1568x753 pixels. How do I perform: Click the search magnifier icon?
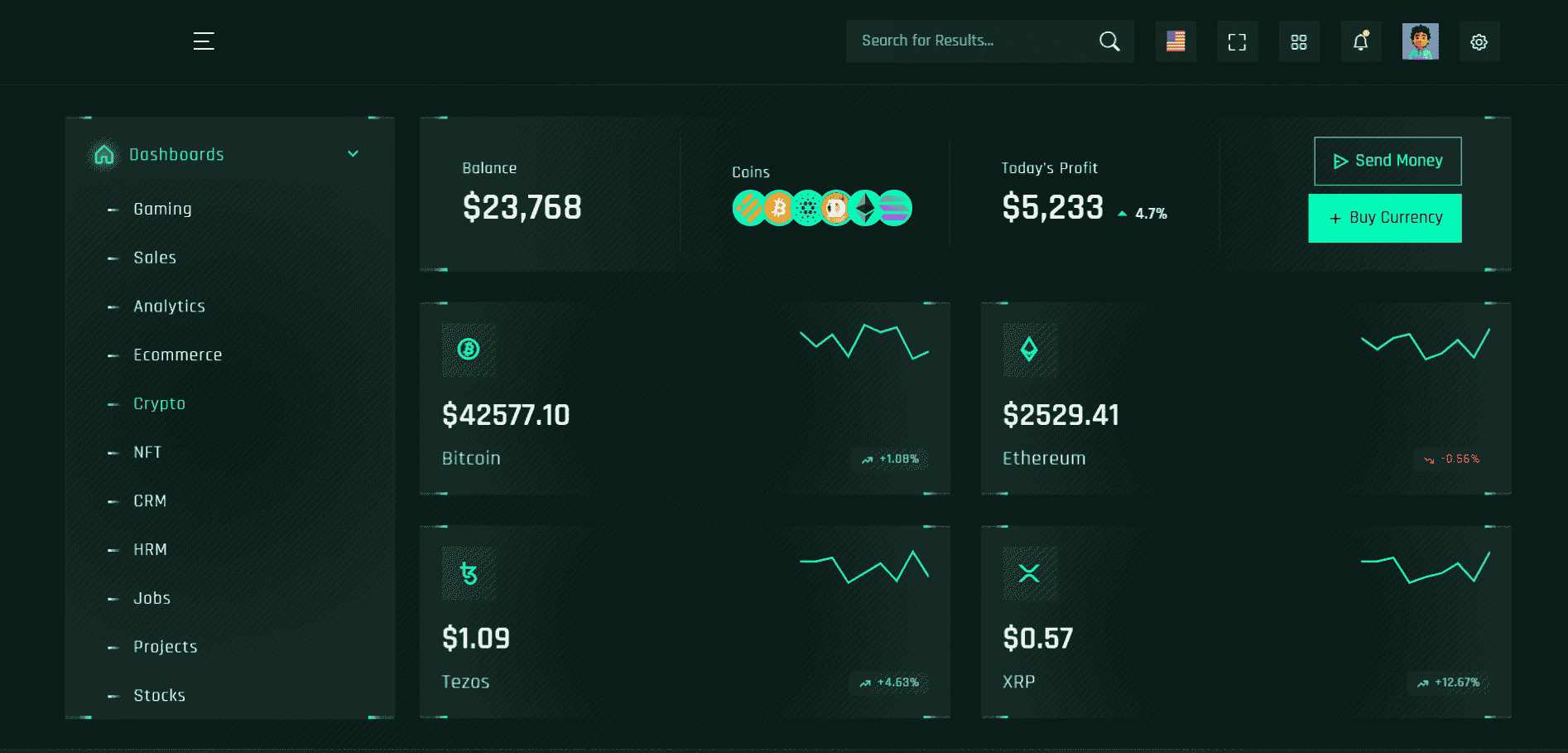(1109, 41)
